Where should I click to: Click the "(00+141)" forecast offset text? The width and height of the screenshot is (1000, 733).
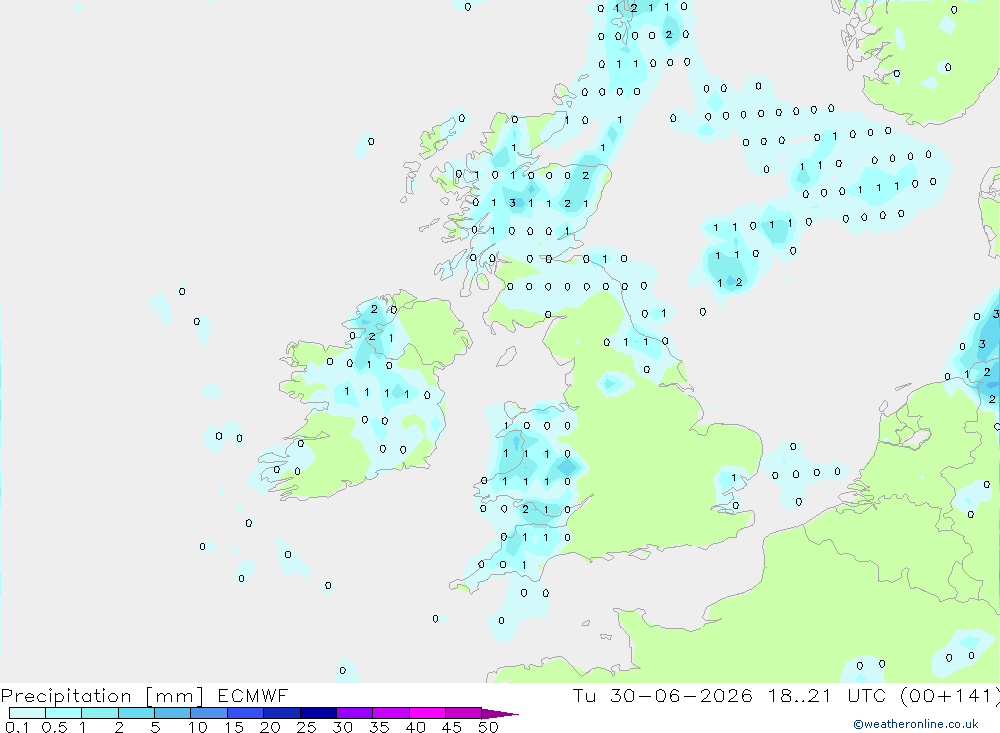pos(950,695)
